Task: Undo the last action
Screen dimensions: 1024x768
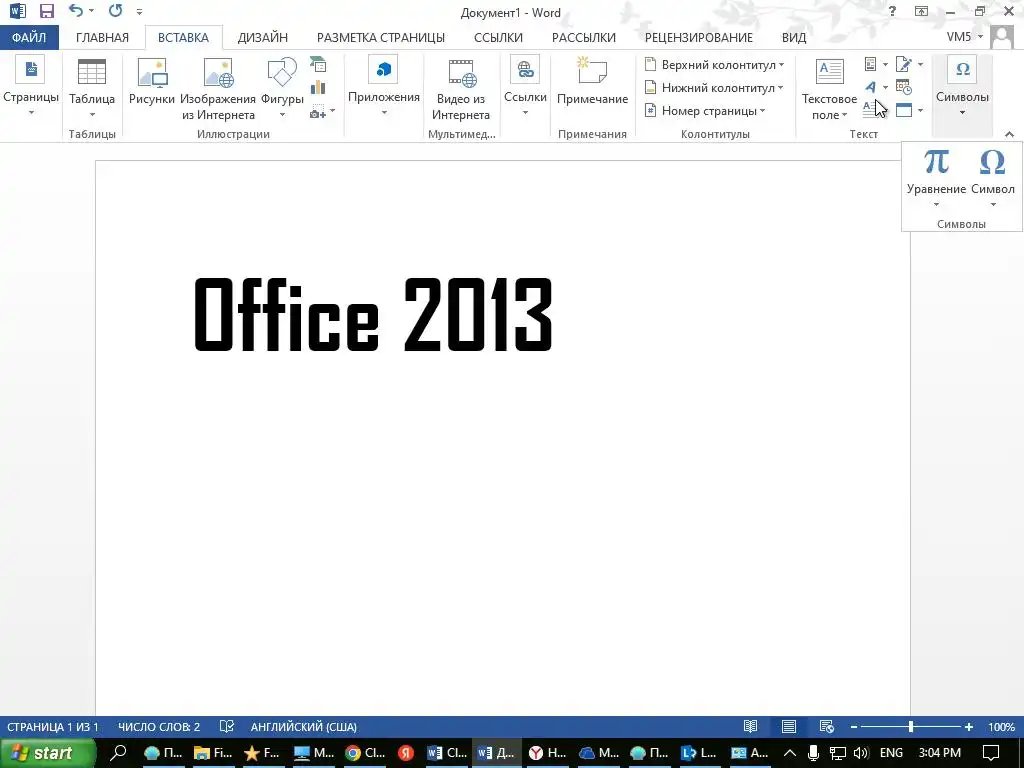Action: pos(76,10)
